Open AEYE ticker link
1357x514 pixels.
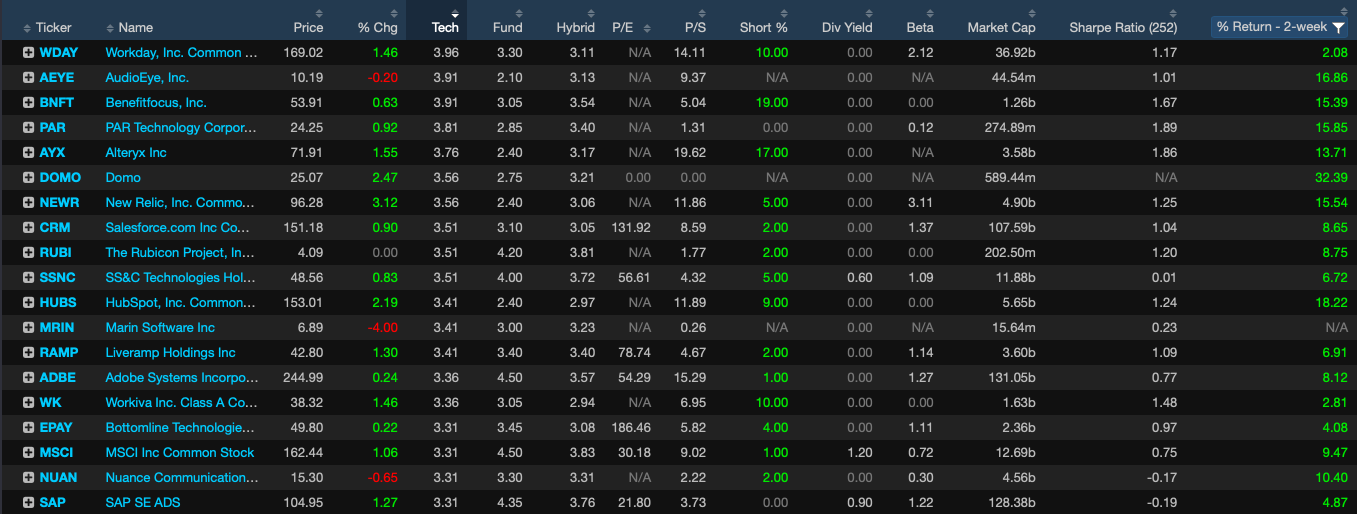point(58,77)
